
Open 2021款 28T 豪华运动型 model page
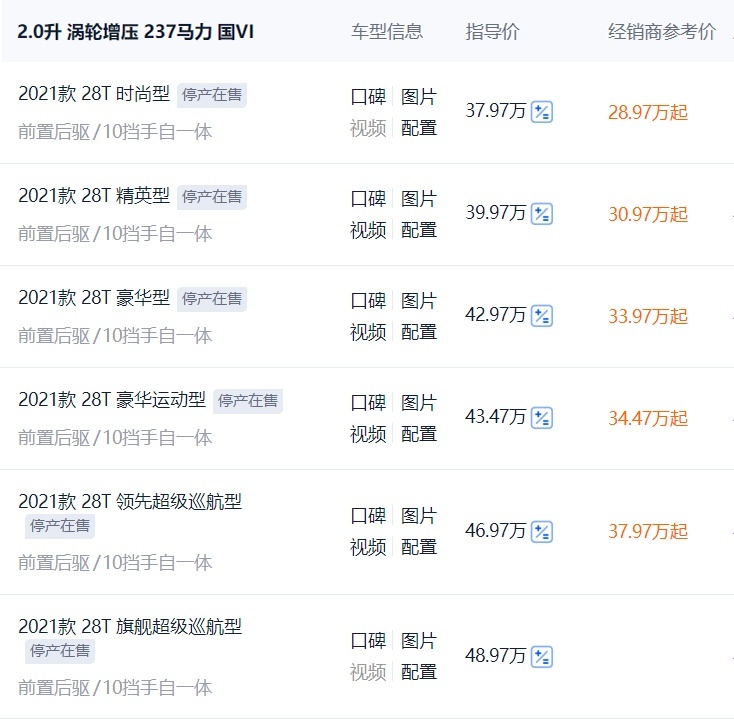111,400
